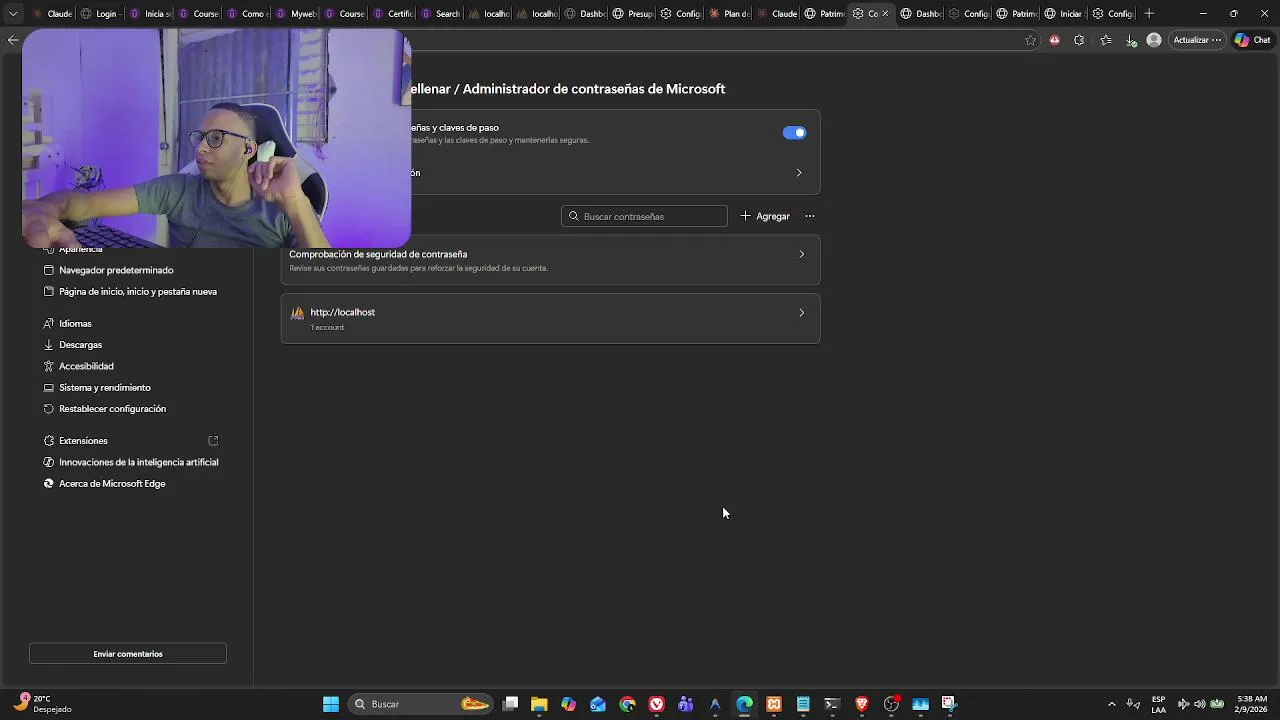Switch to the Presup tab
This screenshot has height=720, width=1280.
[633, 14]
